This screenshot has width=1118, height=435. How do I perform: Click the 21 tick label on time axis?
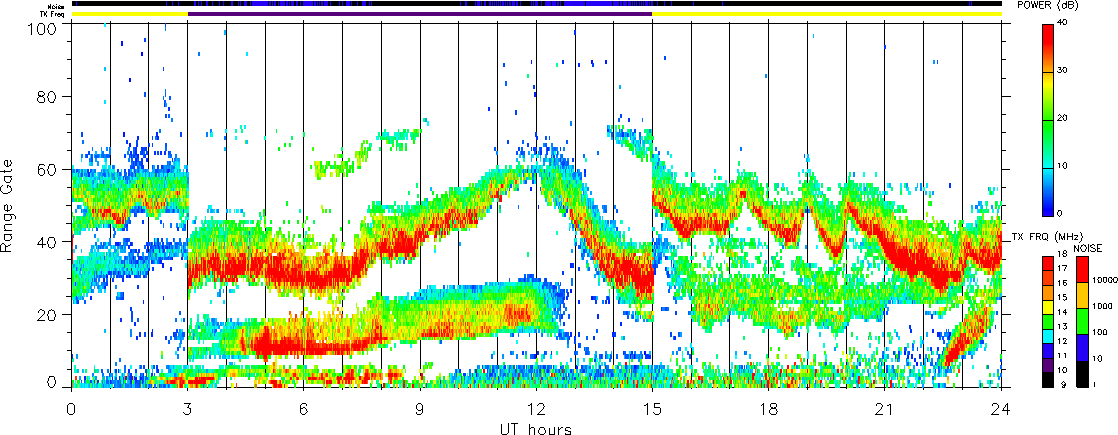(885, 409)
